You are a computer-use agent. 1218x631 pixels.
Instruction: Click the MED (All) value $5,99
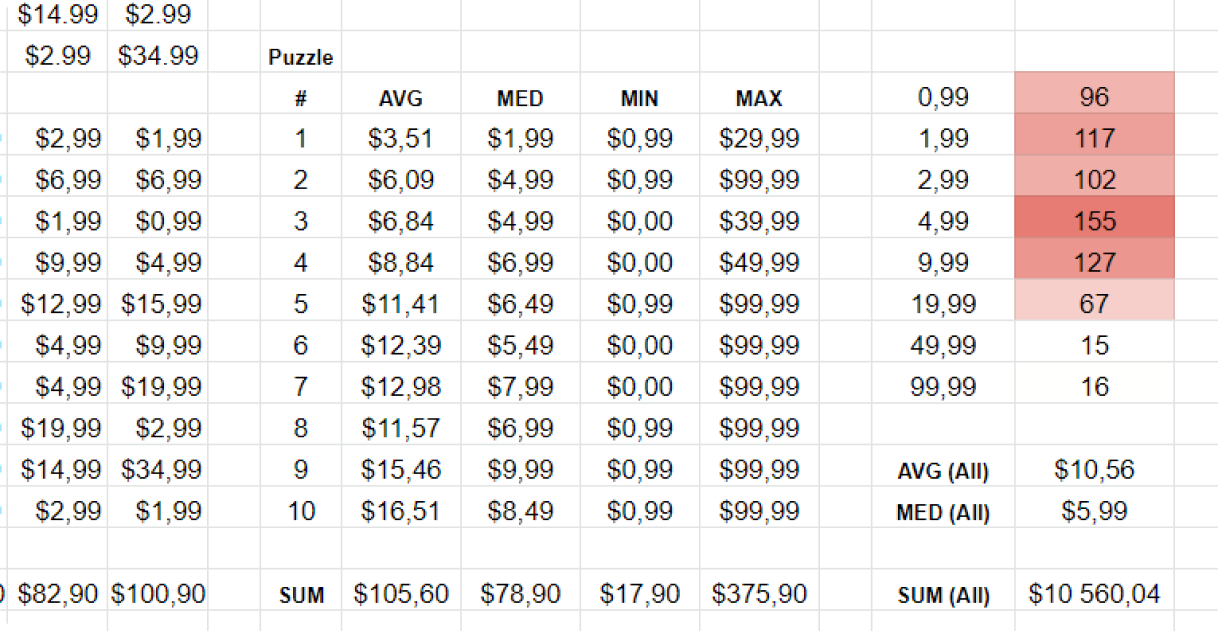(1094, 511)
